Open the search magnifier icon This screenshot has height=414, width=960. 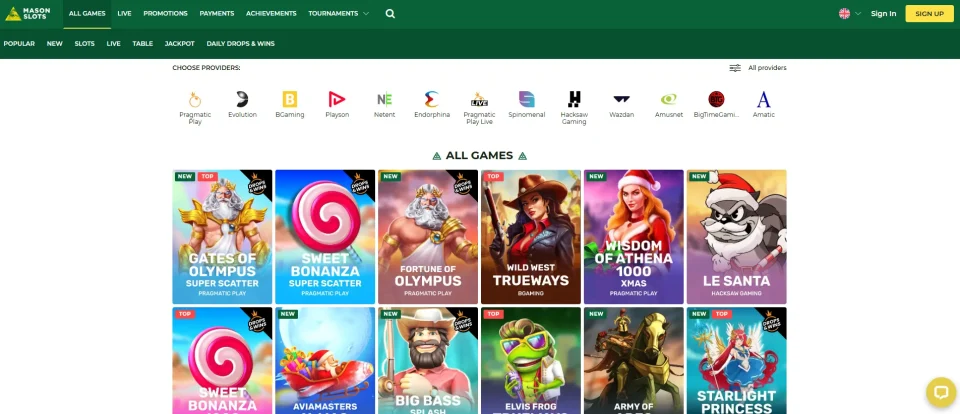(x=390, y=13)
